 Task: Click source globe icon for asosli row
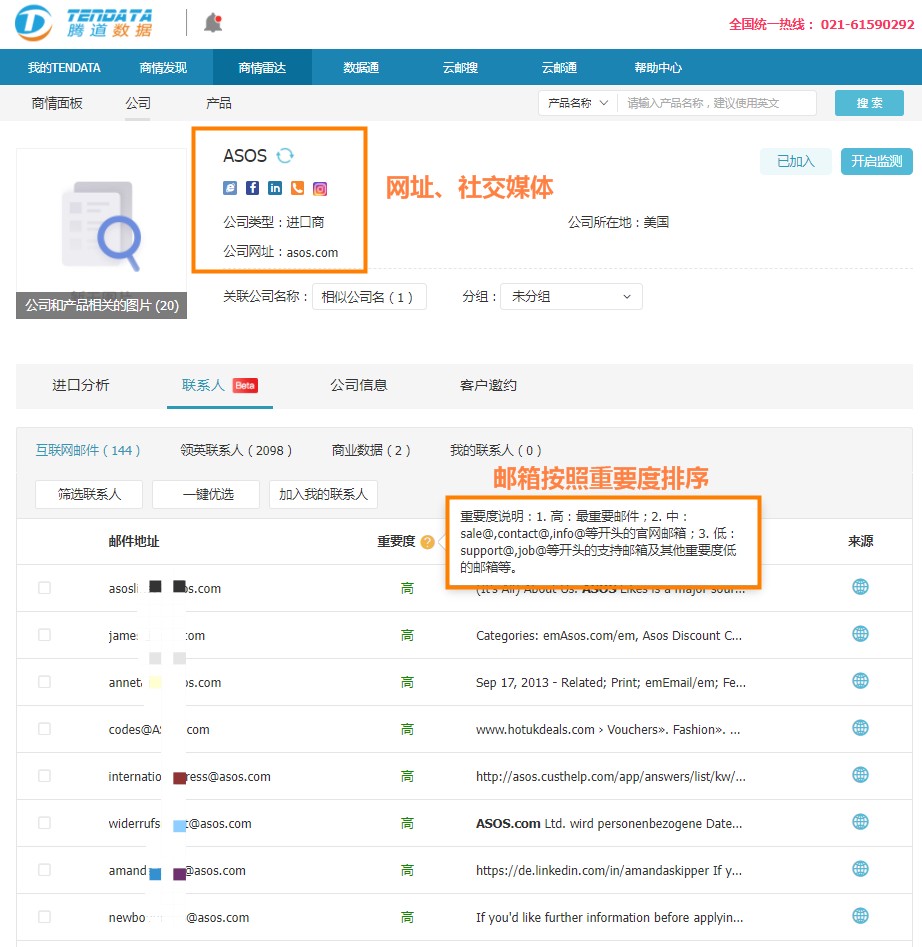coord(860,586)
